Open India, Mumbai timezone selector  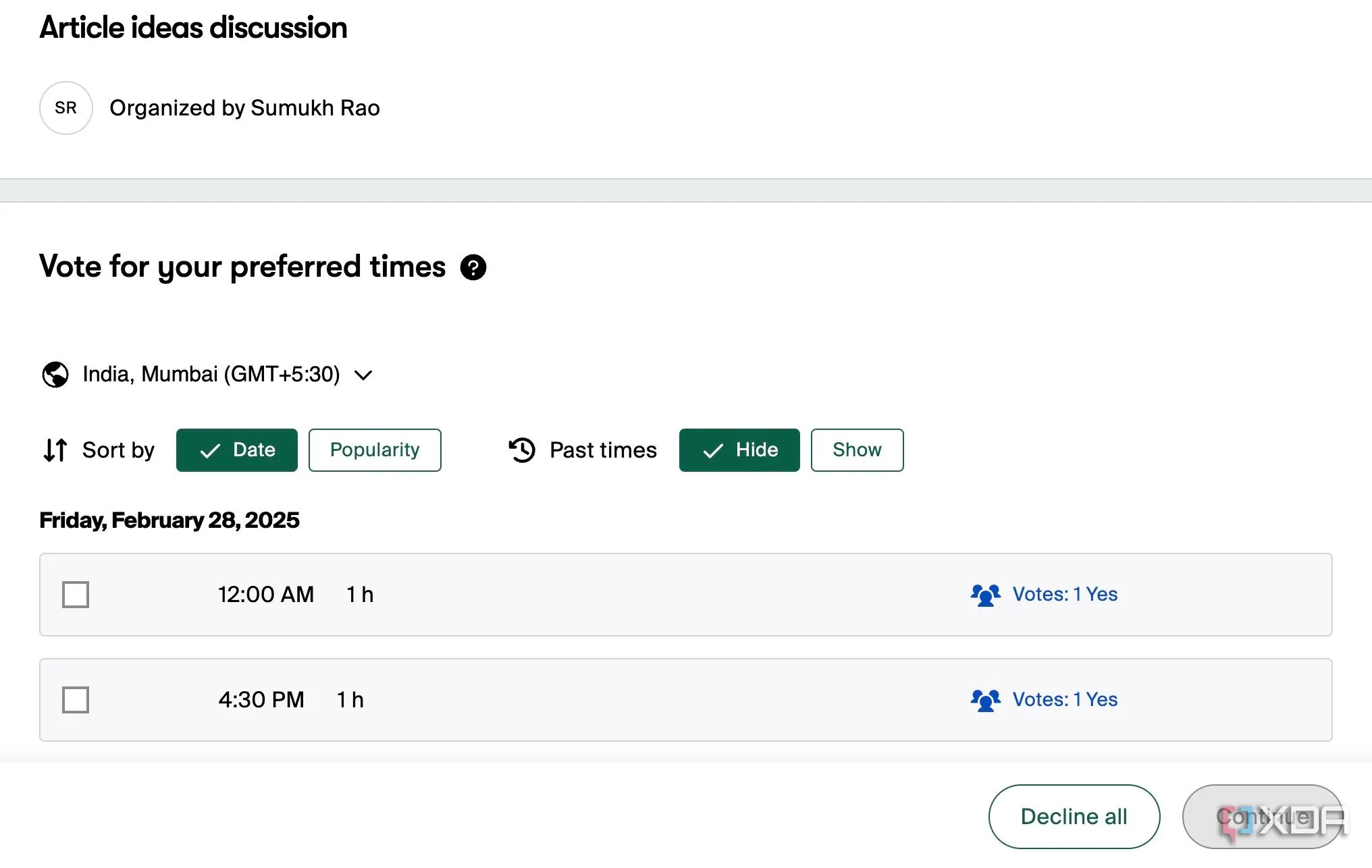[211, 375]
